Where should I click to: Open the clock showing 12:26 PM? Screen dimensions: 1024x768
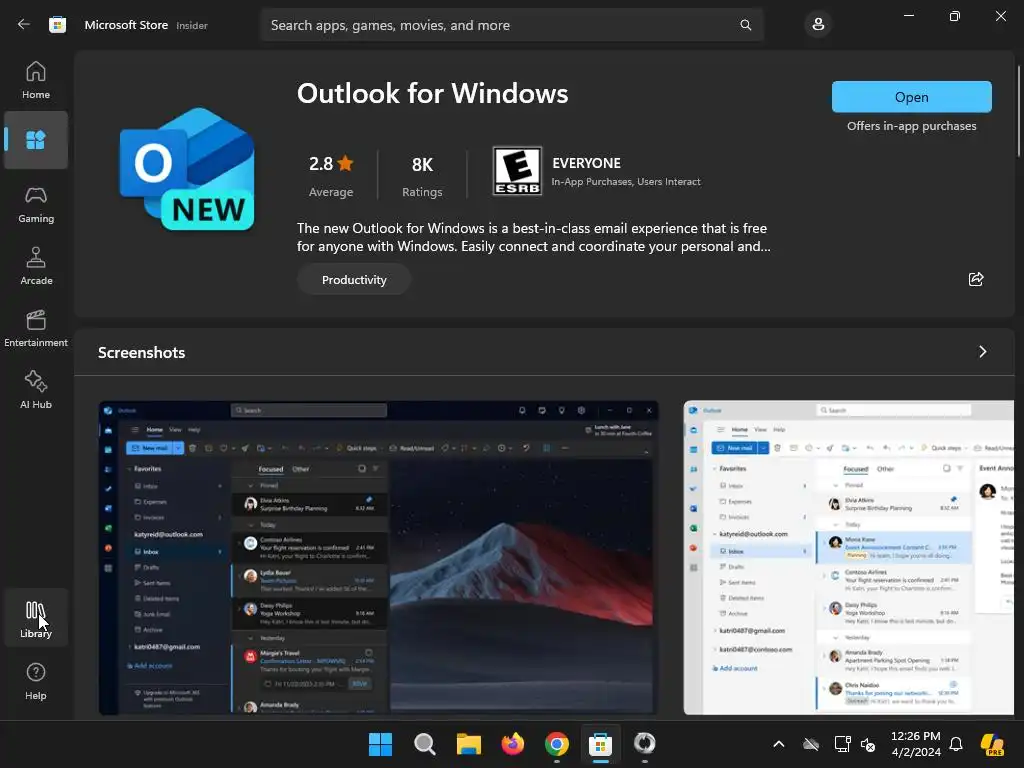pyautogui.click(x=916, y=744)
